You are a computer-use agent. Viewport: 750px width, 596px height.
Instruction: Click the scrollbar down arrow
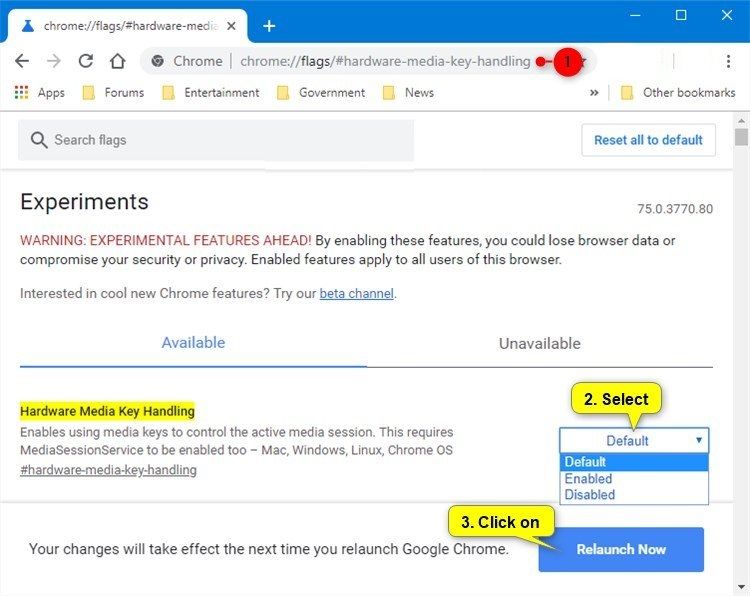click(741, 586)
